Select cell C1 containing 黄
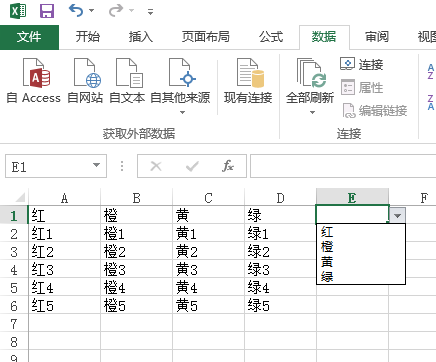Image resolution: width=436 pixels, height=362 pixels. coord(208,216)
